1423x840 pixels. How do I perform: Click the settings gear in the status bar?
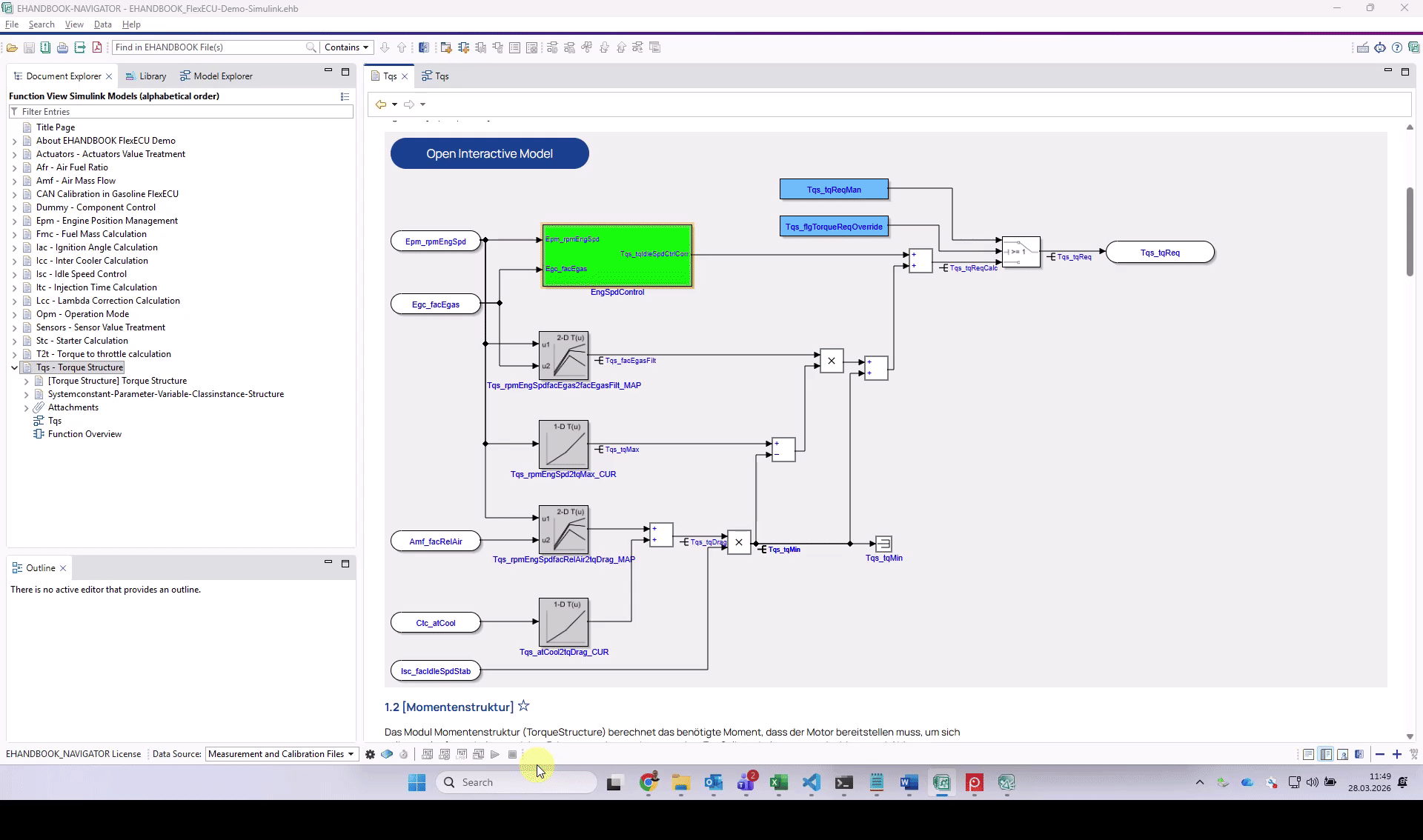pyautogui.click(x=371, y=754)
